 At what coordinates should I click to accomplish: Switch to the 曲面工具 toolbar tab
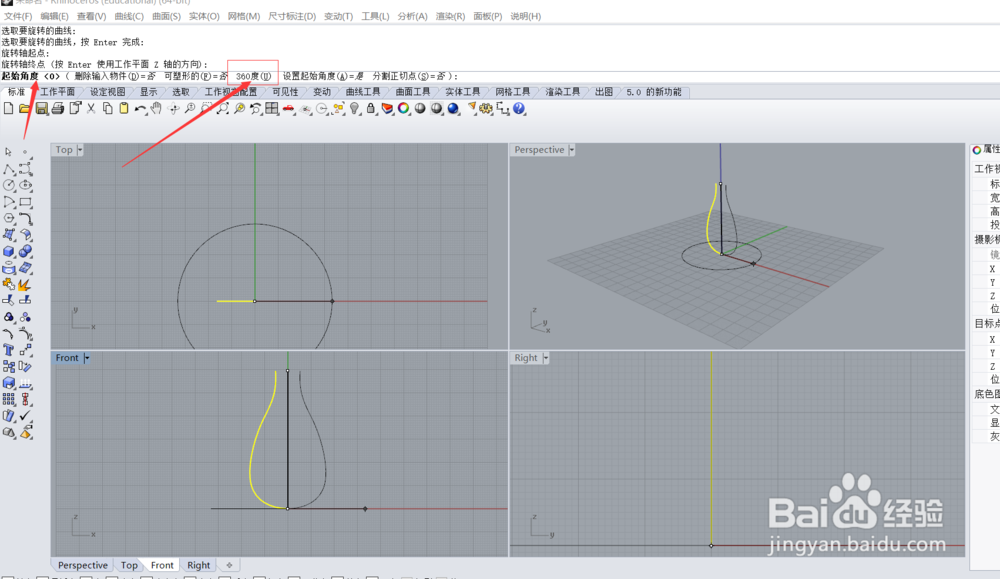click(x=413, y=92)
